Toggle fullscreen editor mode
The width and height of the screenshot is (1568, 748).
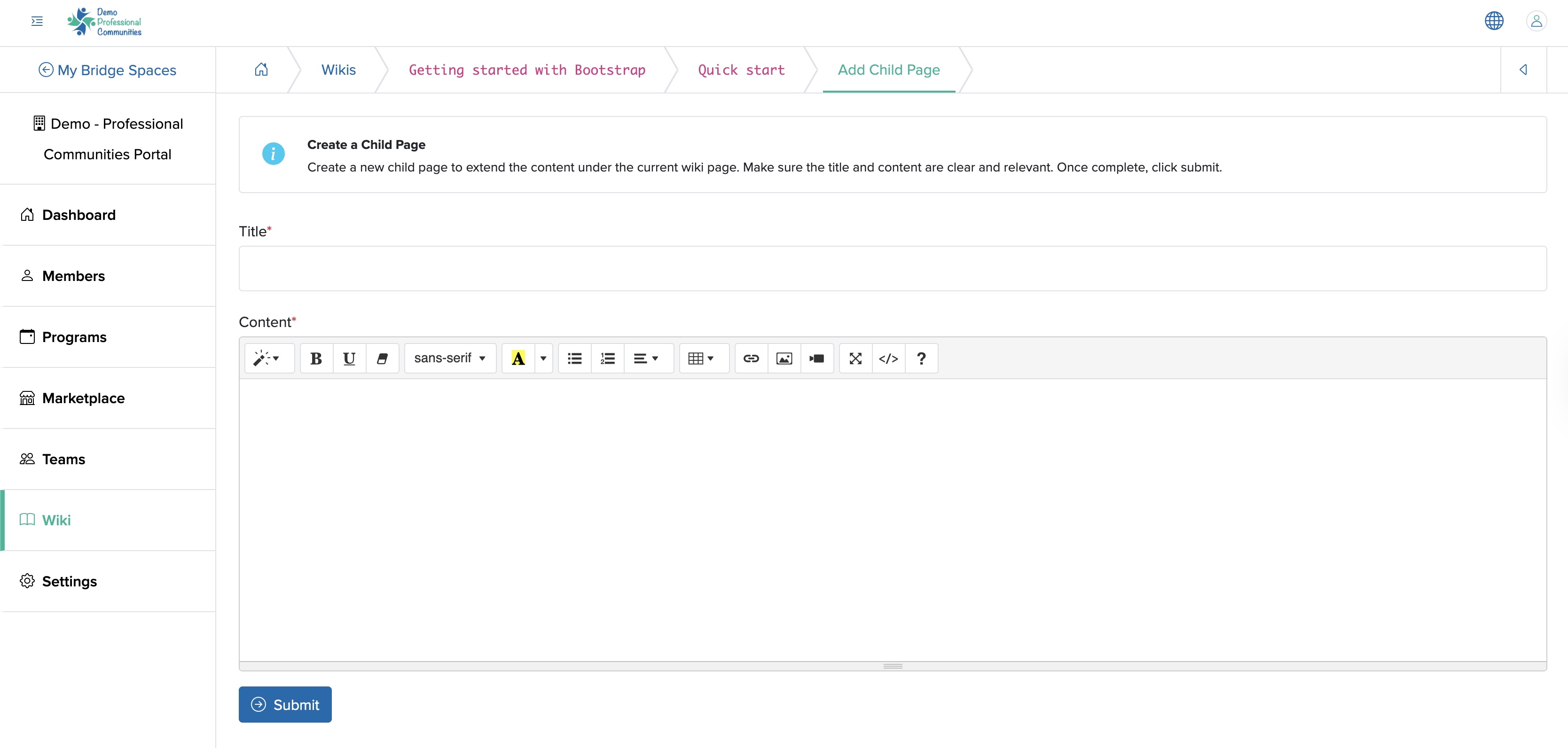pos(855,358)
